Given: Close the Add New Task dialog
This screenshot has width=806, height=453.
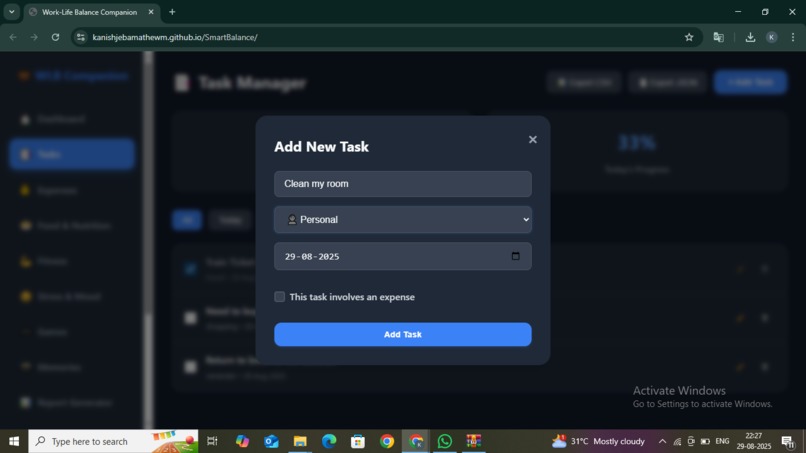Looking at the screenshot, I should tap(533, 139).
